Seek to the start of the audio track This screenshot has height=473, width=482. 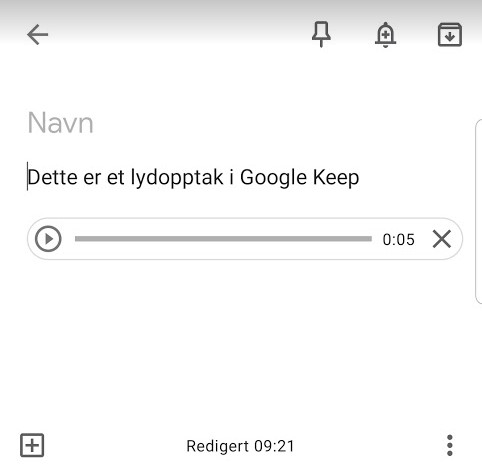(x=77, y=239)
